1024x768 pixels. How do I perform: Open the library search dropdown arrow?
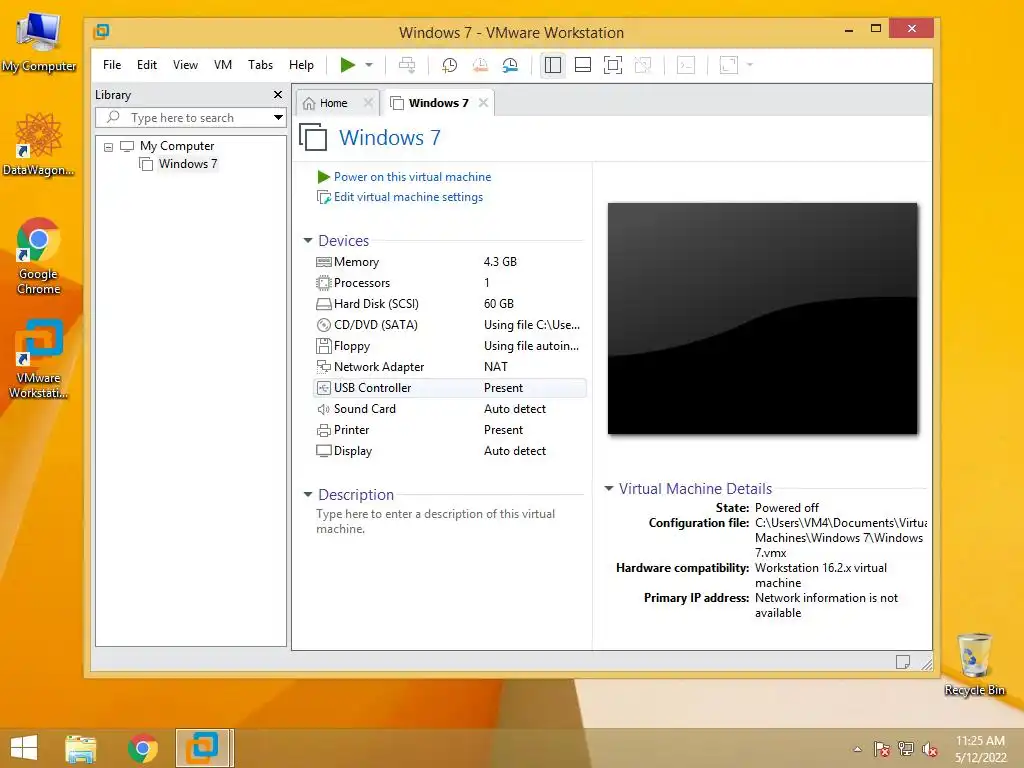(x=279, y=118)
